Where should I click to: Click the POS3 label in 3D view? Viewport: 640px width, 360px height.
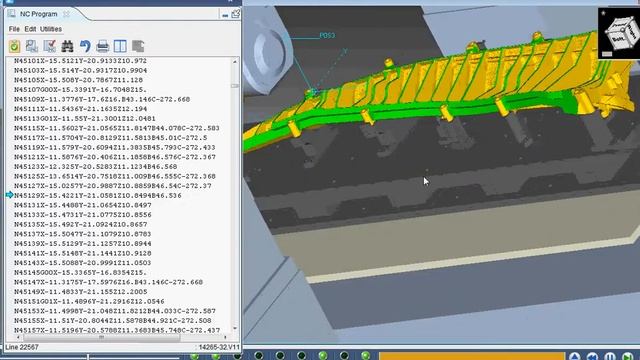pyautogui.click(x=327, y=36)
